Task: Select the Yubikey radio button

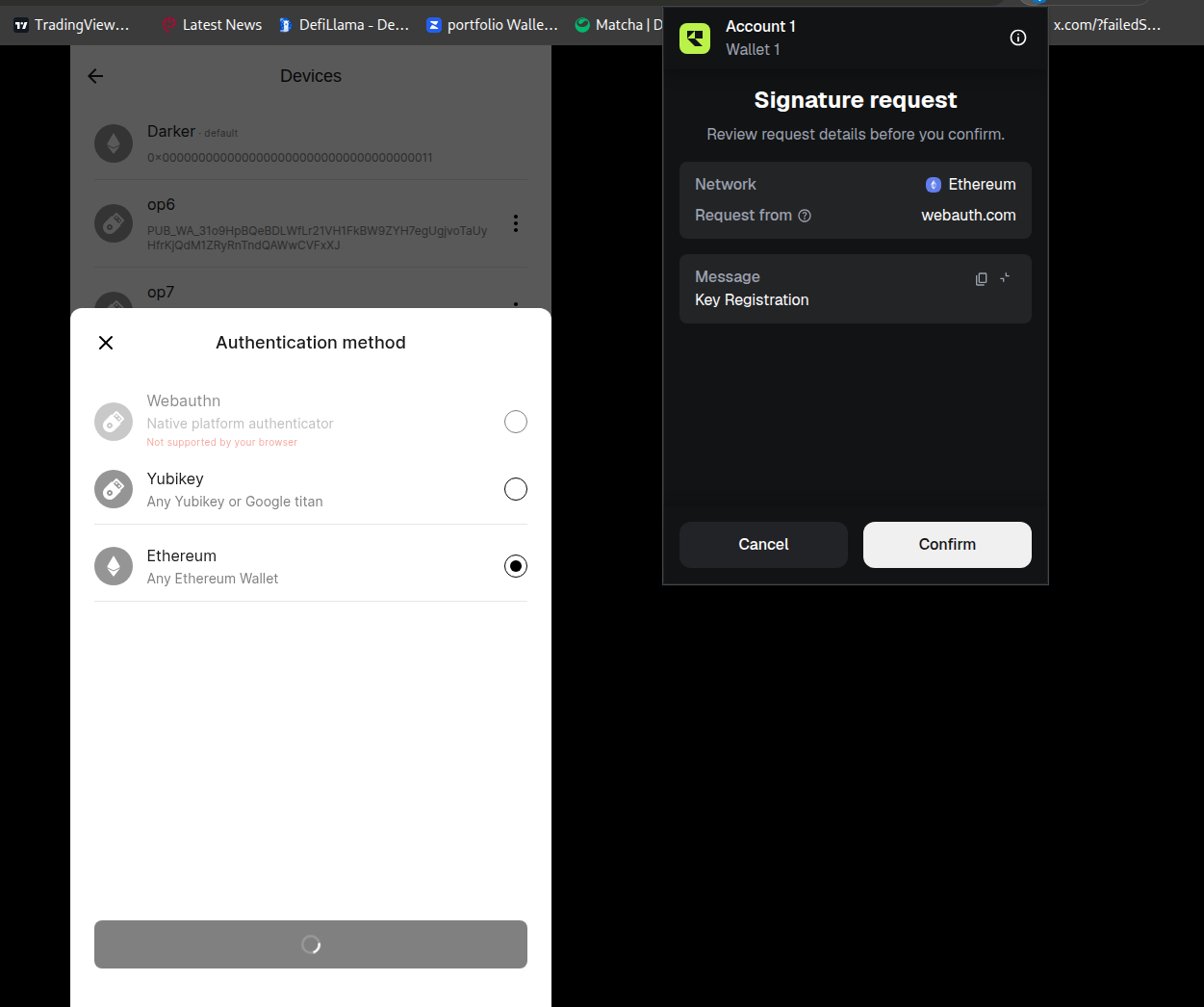Action: pyautogui.click(x=516, y=489)
